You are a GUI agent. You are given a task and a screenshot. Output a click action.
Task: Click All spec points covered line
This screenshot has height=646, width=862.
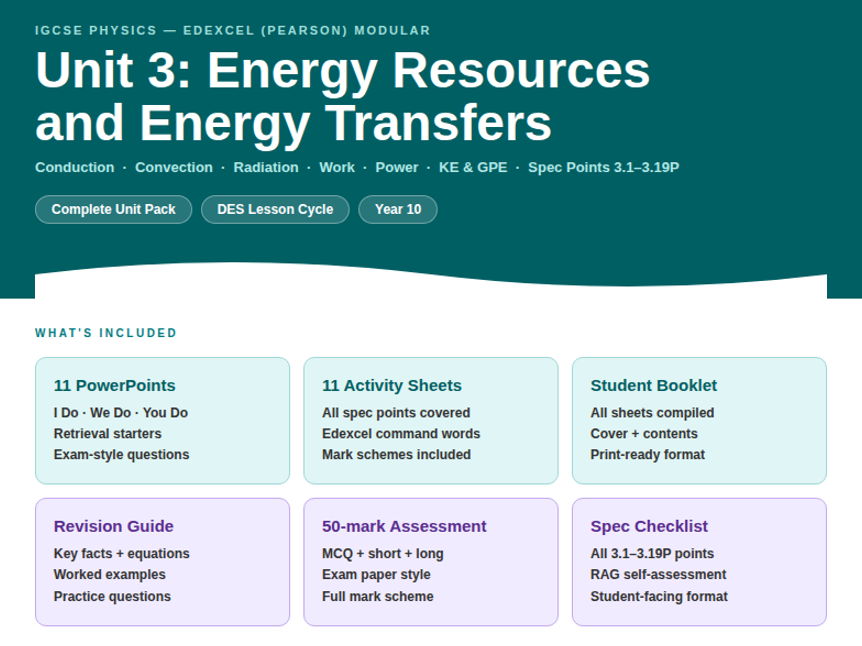pyautogui.click(x=396, y=412)
